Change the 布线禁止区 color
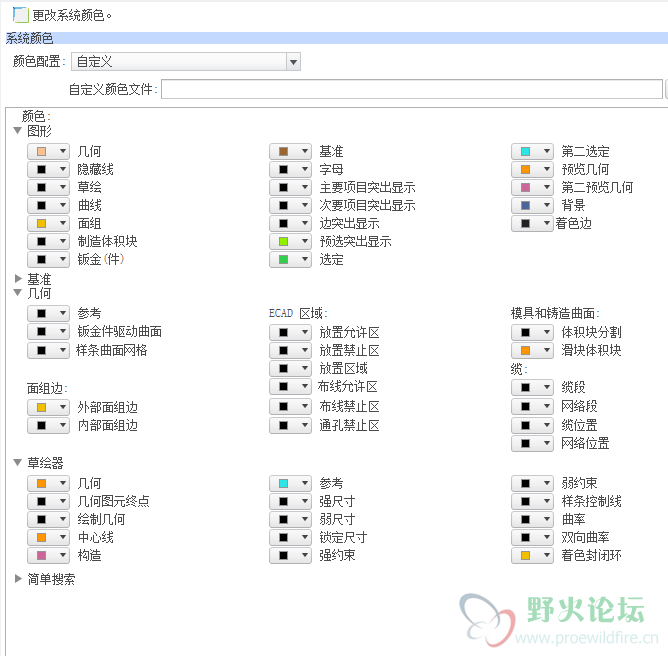This screenshot has height=656, width=668. pos(291,406)
